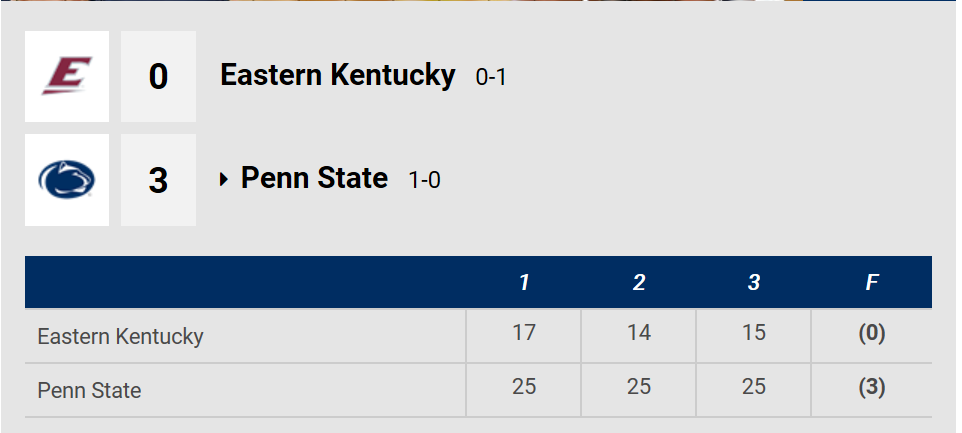Viewport: 962px width, 433px height.
Task: Click Penn State's match score of 3
Action: coord(158,180)
